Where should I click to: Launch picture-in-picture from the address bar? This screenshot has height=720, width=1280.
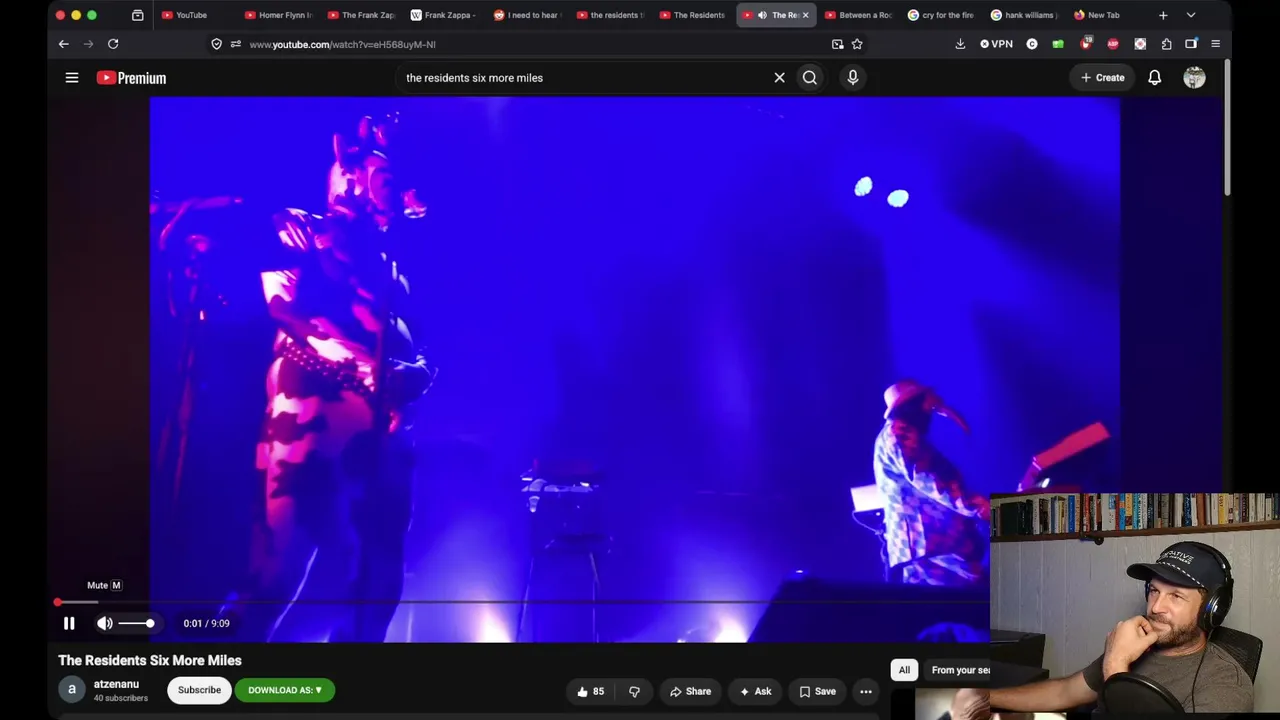[837, 44]
